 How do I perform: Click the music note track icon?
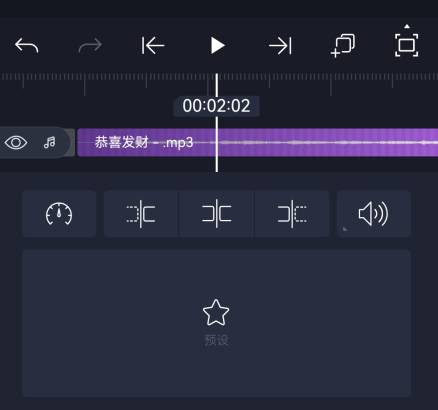pyautogui.click(x=50, y=143)
